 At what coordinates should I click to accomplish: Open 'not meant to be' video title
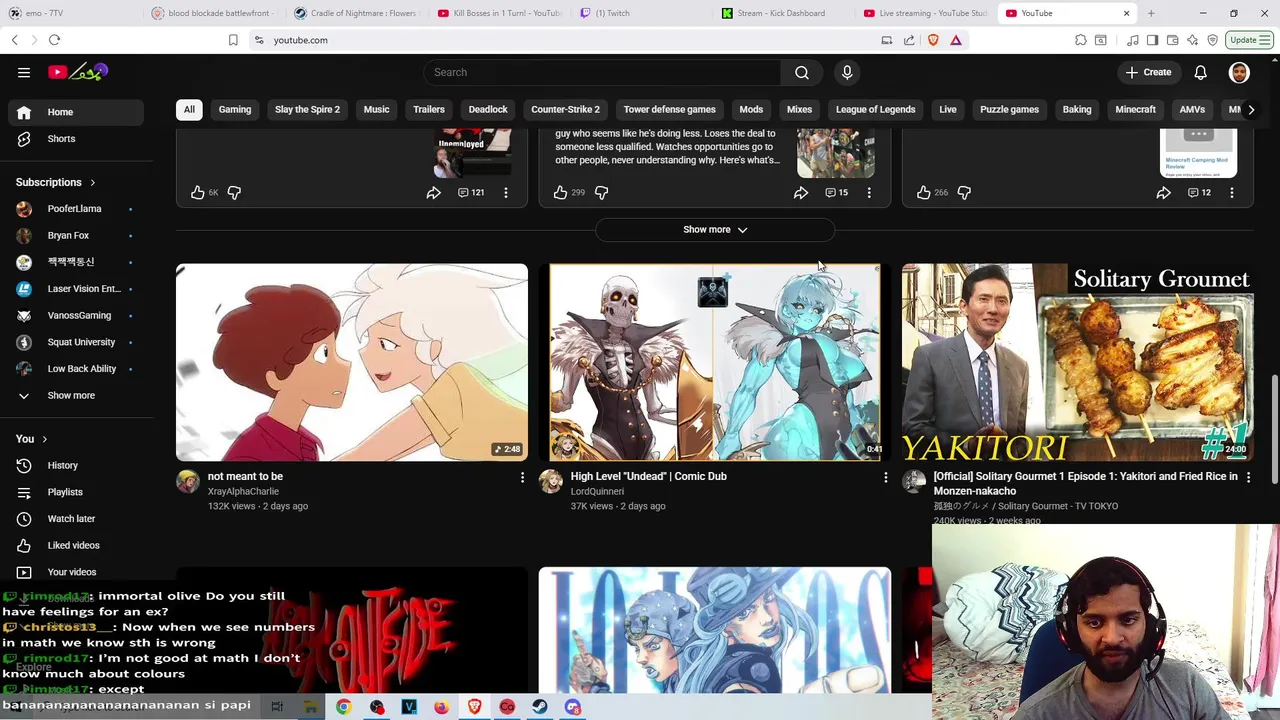245,477
